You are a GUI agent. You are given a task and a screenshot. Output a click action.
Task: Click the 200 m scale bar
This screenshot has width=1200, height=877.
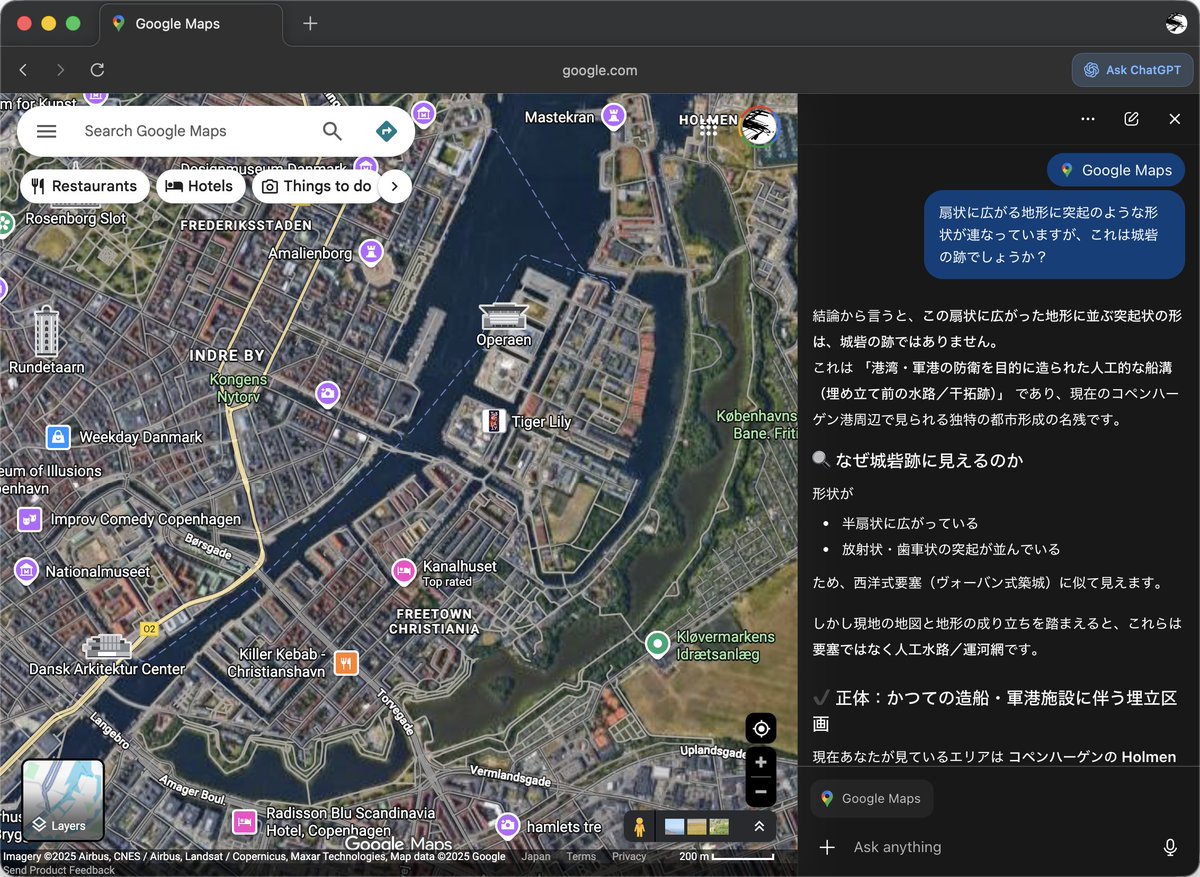(726, 856)
